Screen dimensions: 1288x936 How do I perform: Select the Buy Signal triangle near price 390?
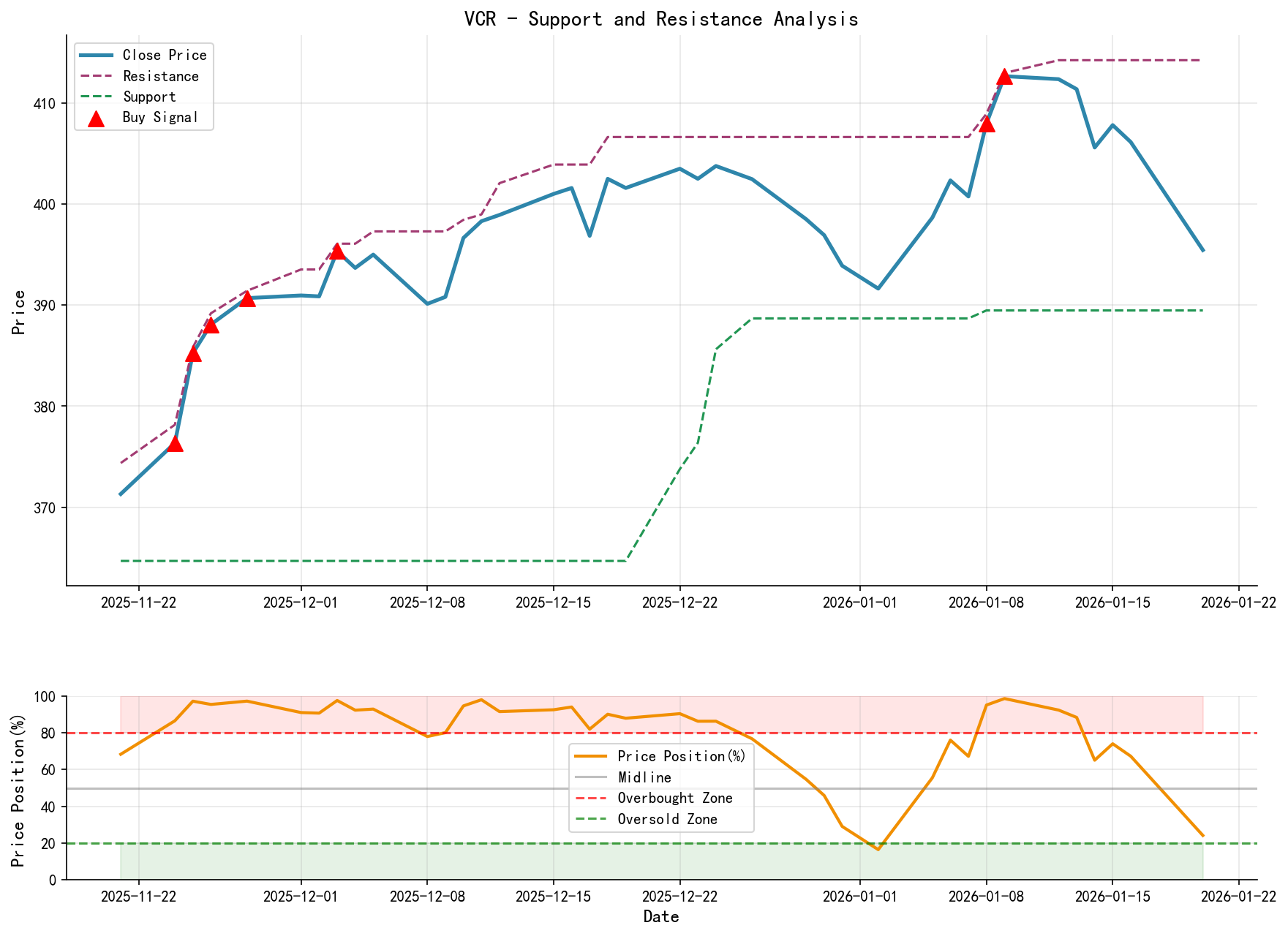[248, 298]
